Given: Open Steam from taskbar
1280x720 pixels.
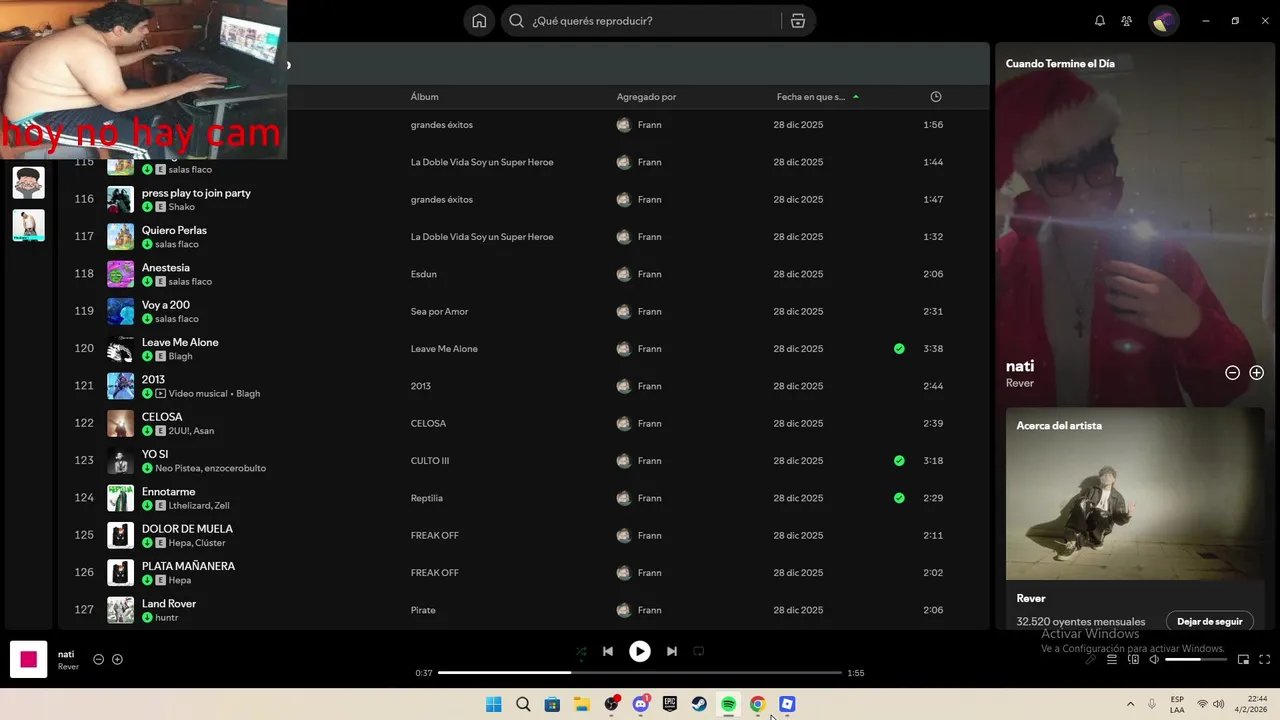Looking at the screenshot, I should (x=699, y=704).
